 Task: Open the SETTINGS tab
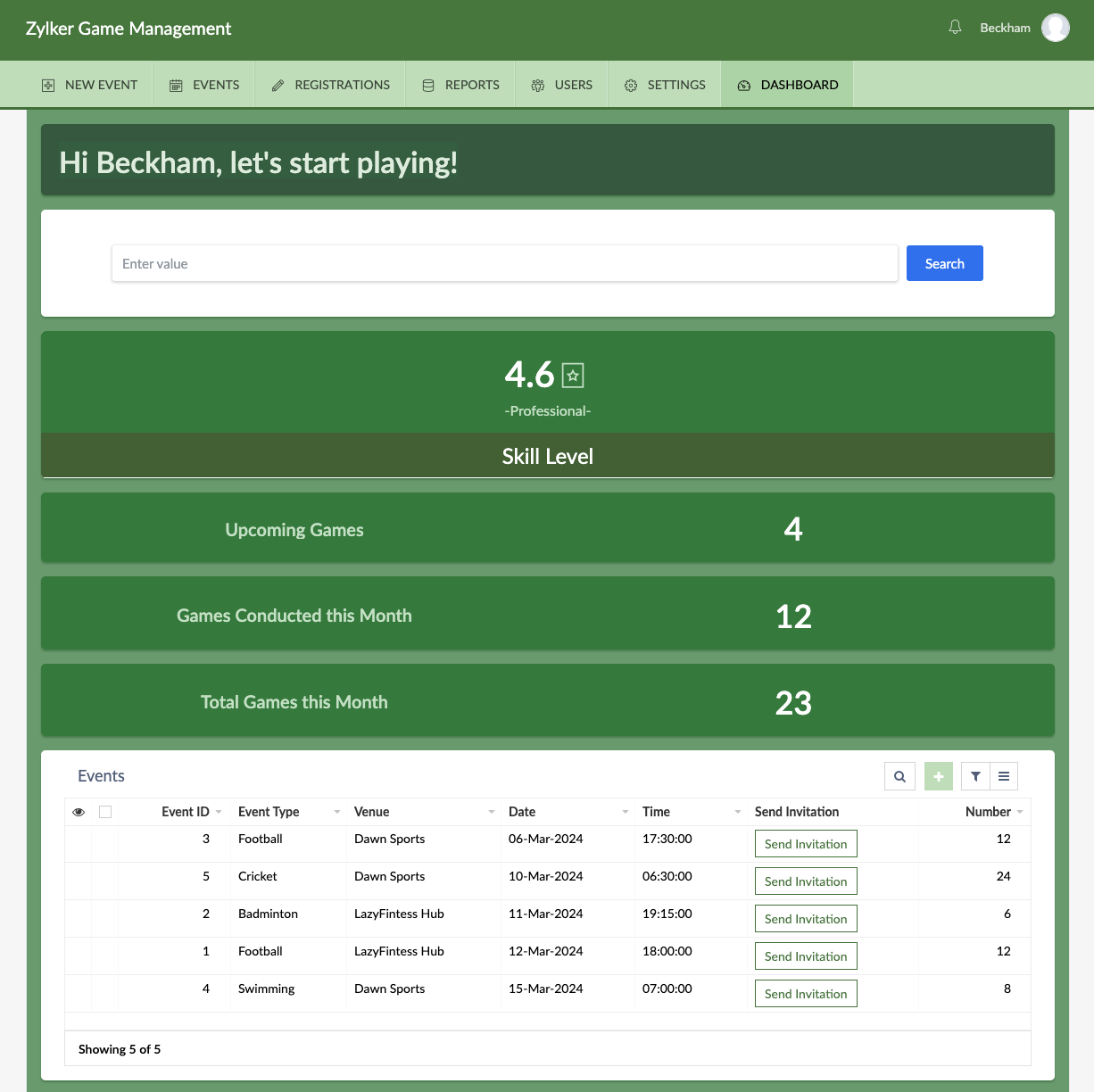665,85
